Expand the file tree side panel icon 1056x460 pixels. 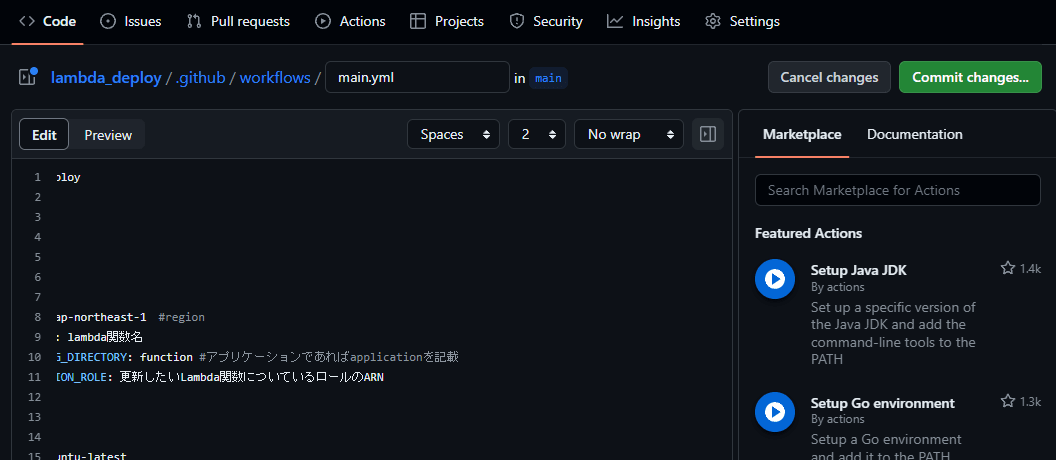(28, 77)
